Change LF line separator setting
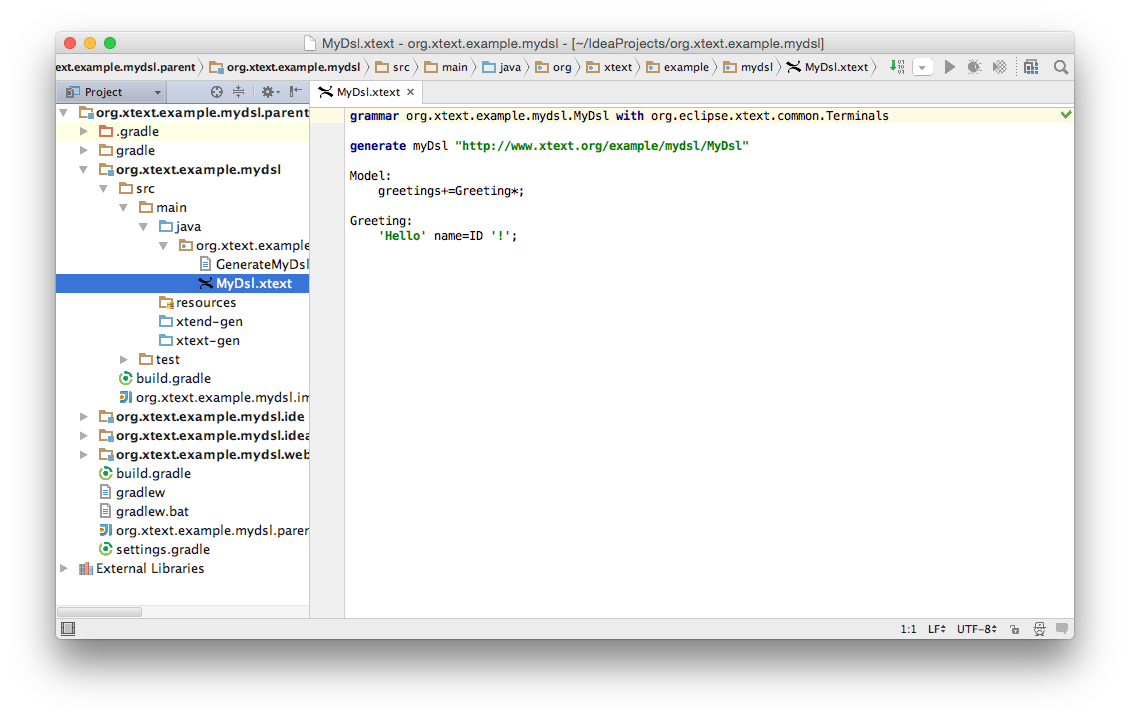Viewport: 1130px width, 719px height. coord(936,629)
